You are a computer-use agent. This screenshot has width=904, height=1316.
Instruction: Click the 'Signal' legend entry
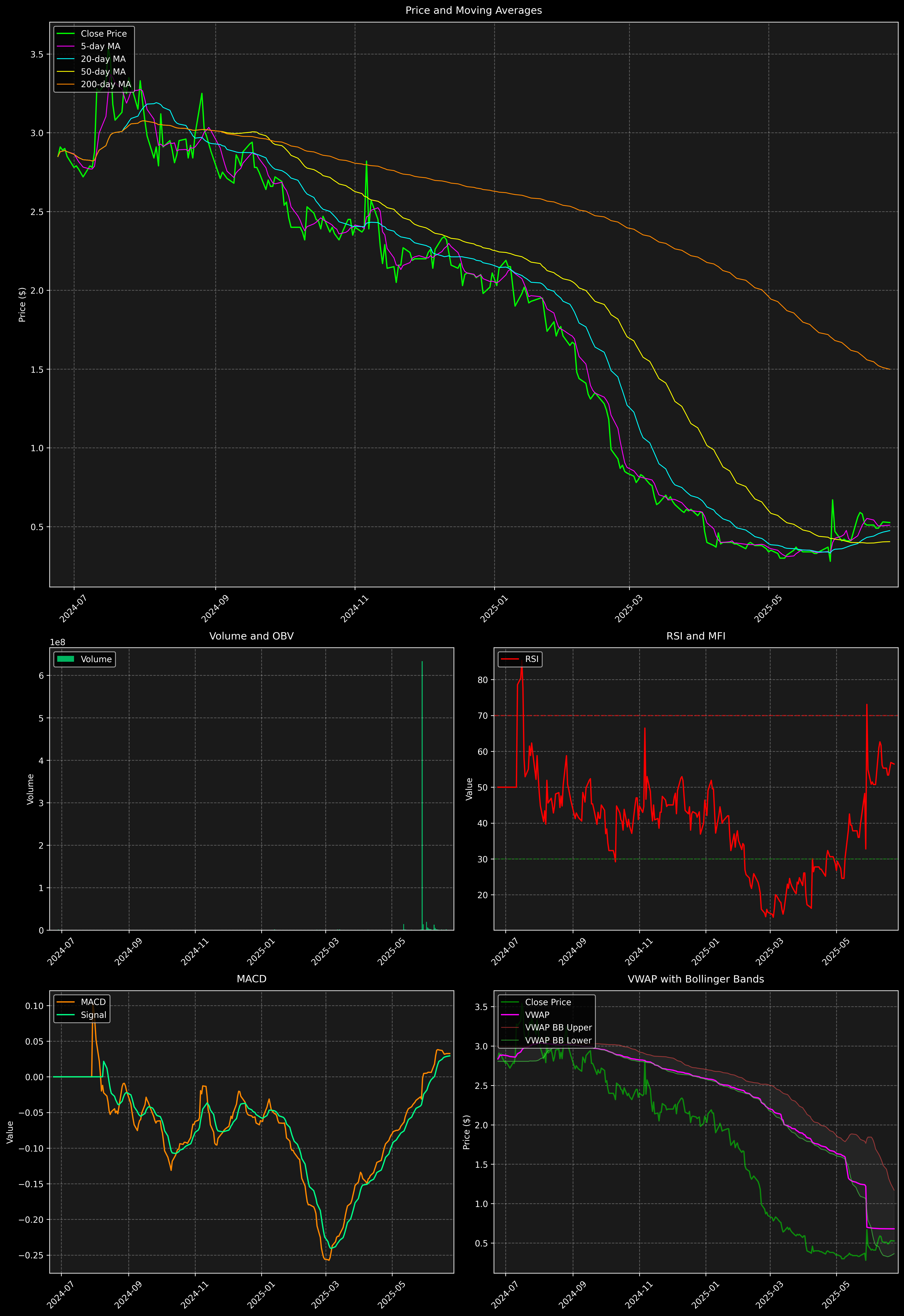coord(82,1015)
